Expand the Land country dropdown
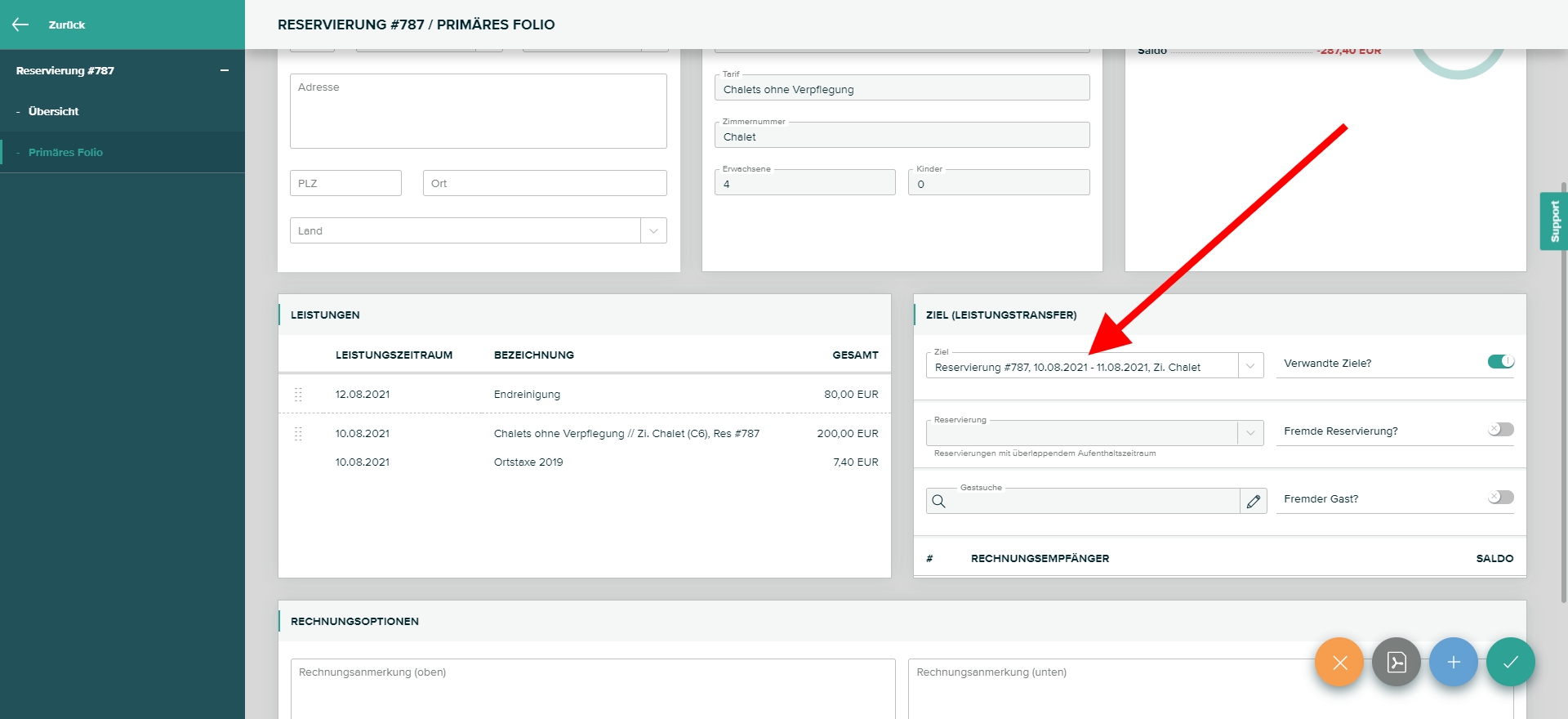Viewport: 1568px width, 719px height. (653, 231)
